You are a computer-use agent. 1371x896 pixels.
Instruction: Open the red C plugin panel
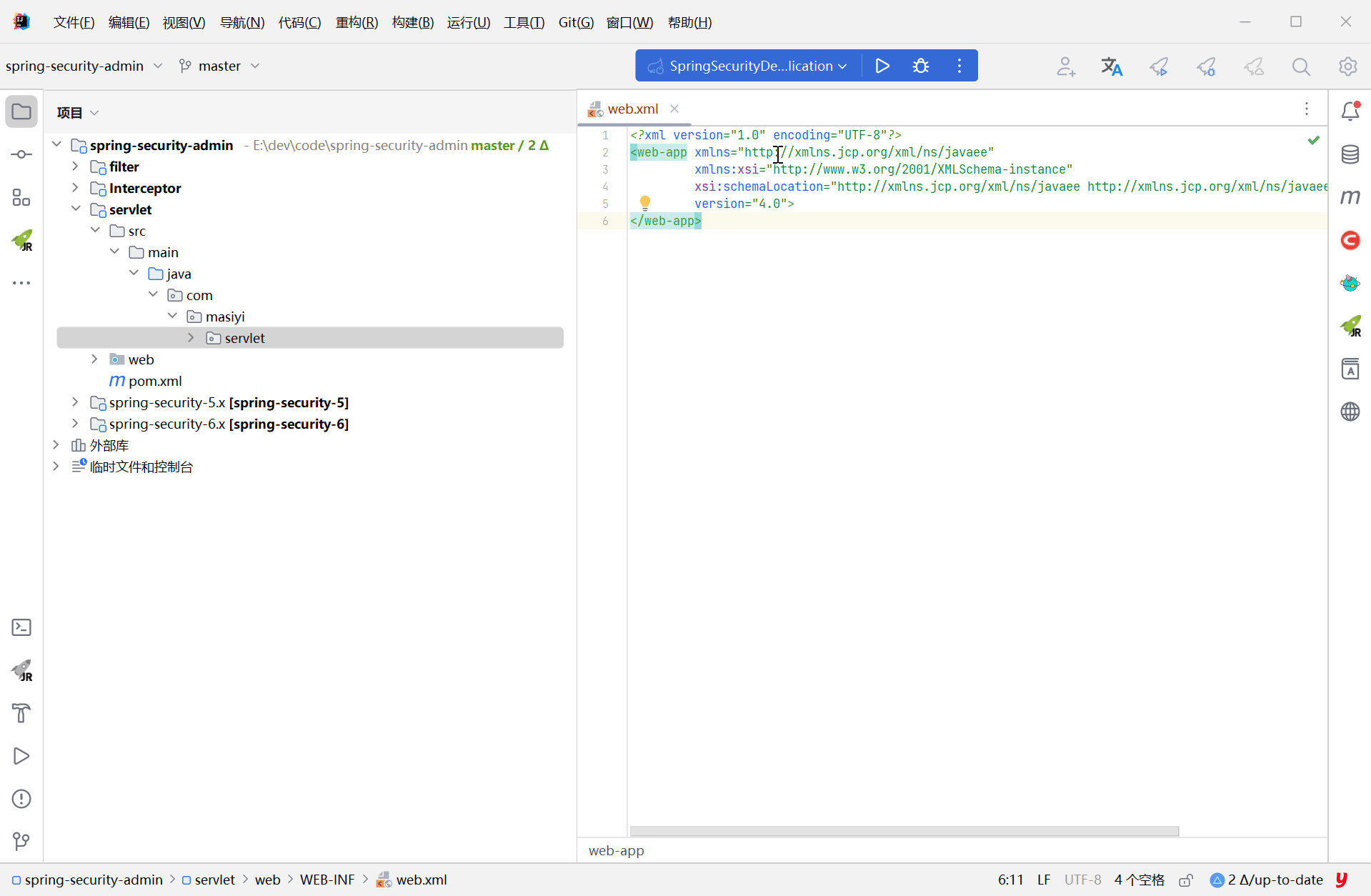coord(1350,240)
